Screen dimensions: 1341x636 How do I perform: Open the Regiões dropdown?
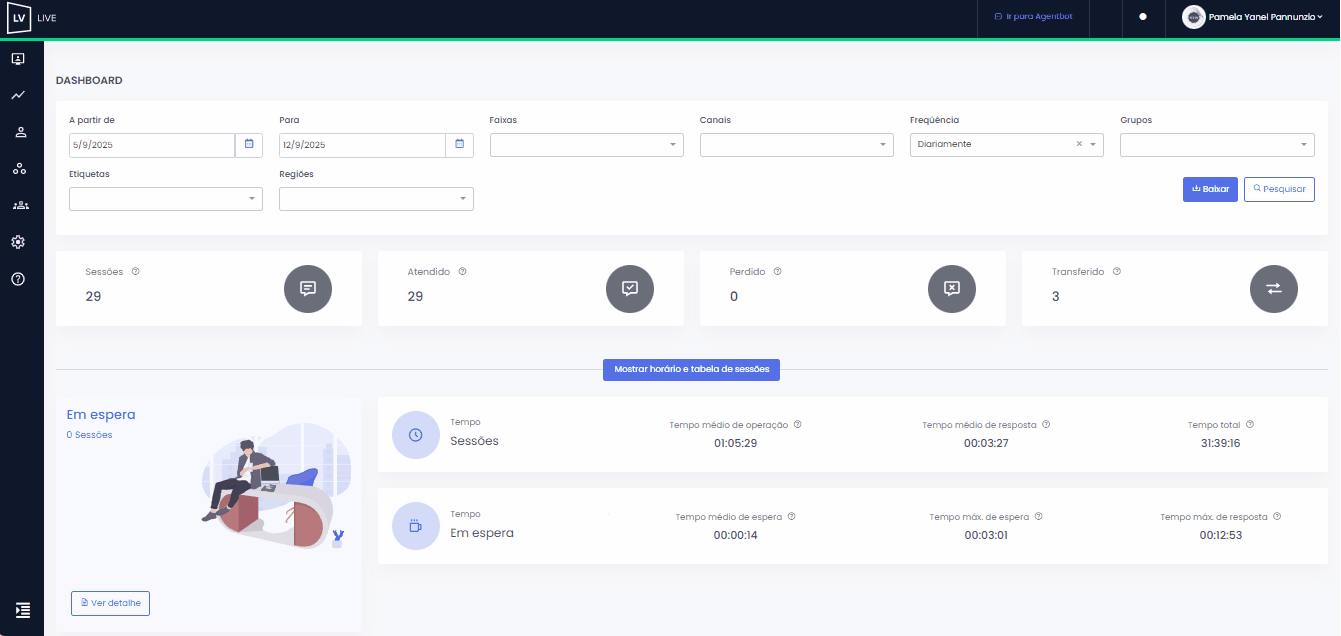376,199
